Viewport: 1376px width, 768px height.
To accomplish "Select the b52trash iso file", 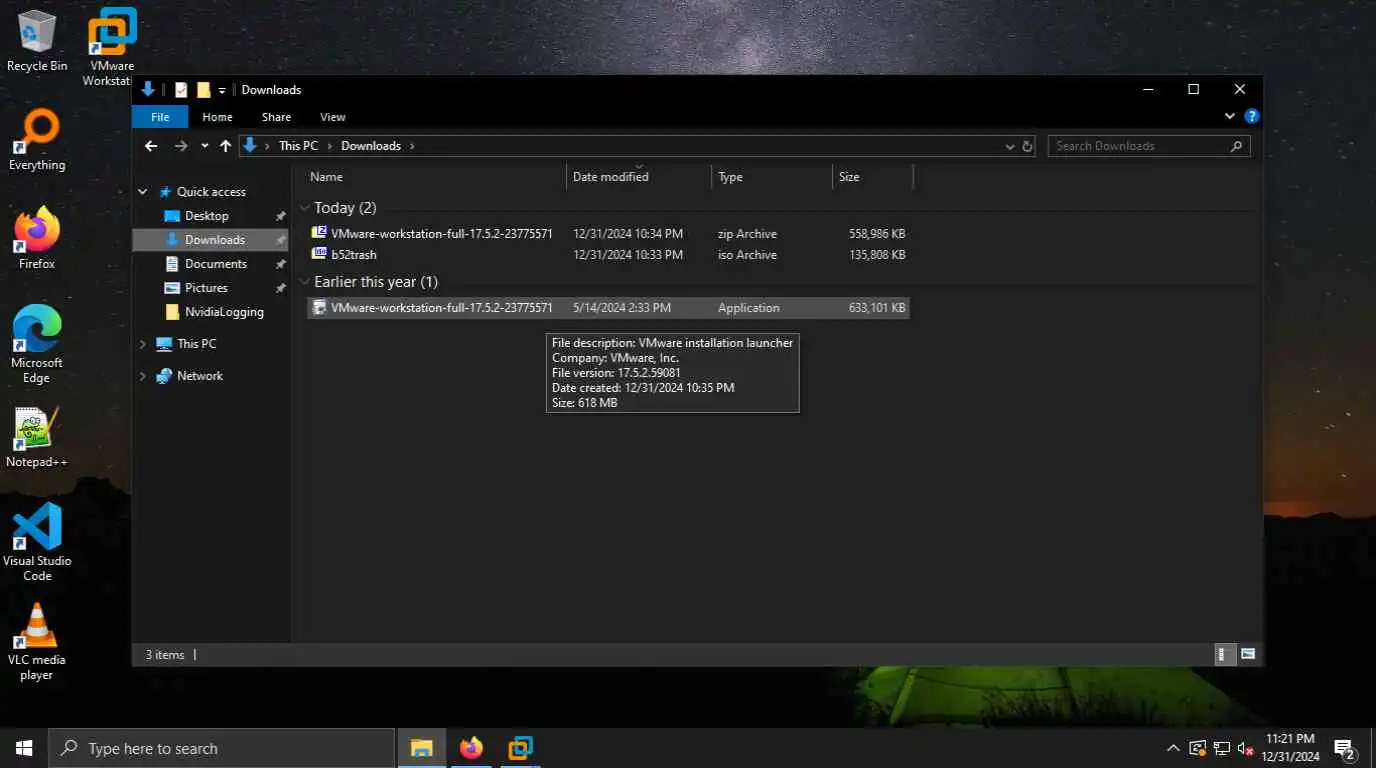I will pos(608,255).
